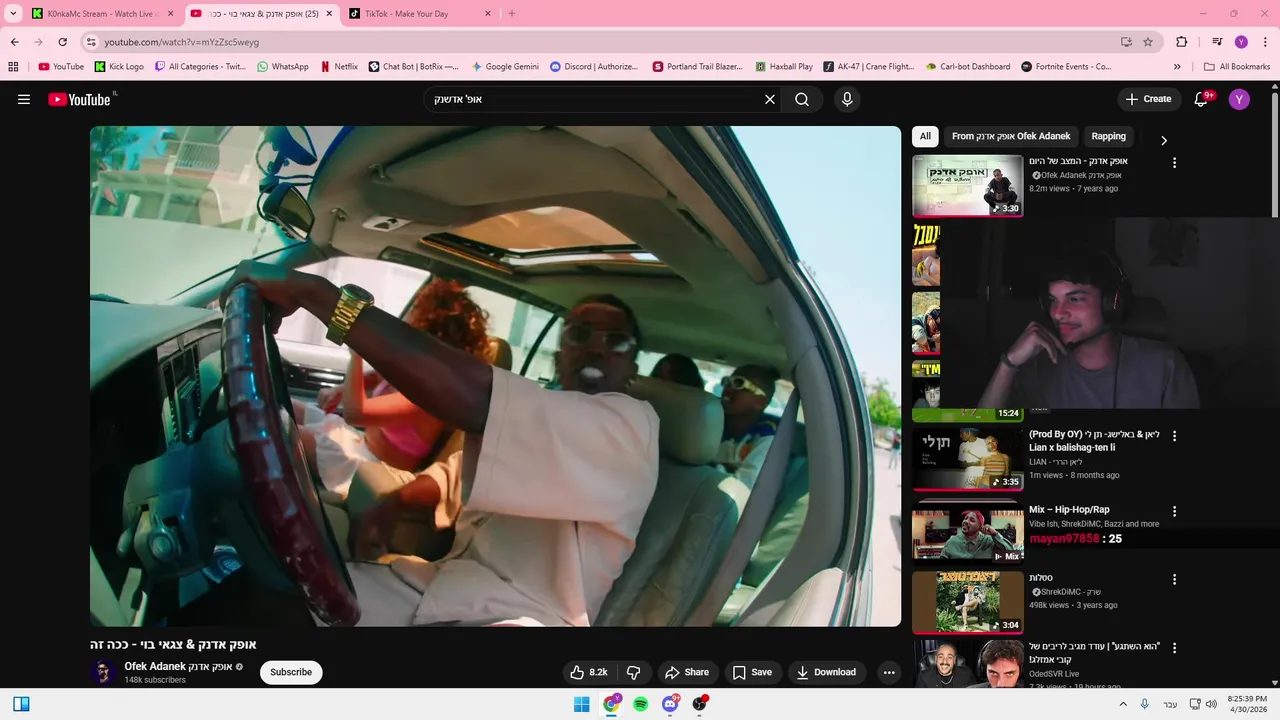Open Mix – Hip-Hop/Rap title
Image resolution: width=1280 pixels, height=720 pixels.
click(x=1069, y=510)
